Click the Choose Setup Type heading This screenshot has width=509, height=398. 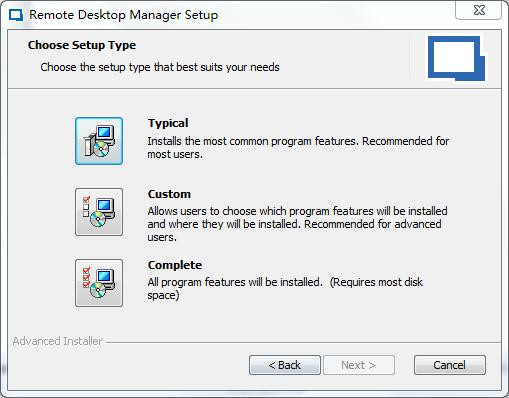[x=82, y=45]
